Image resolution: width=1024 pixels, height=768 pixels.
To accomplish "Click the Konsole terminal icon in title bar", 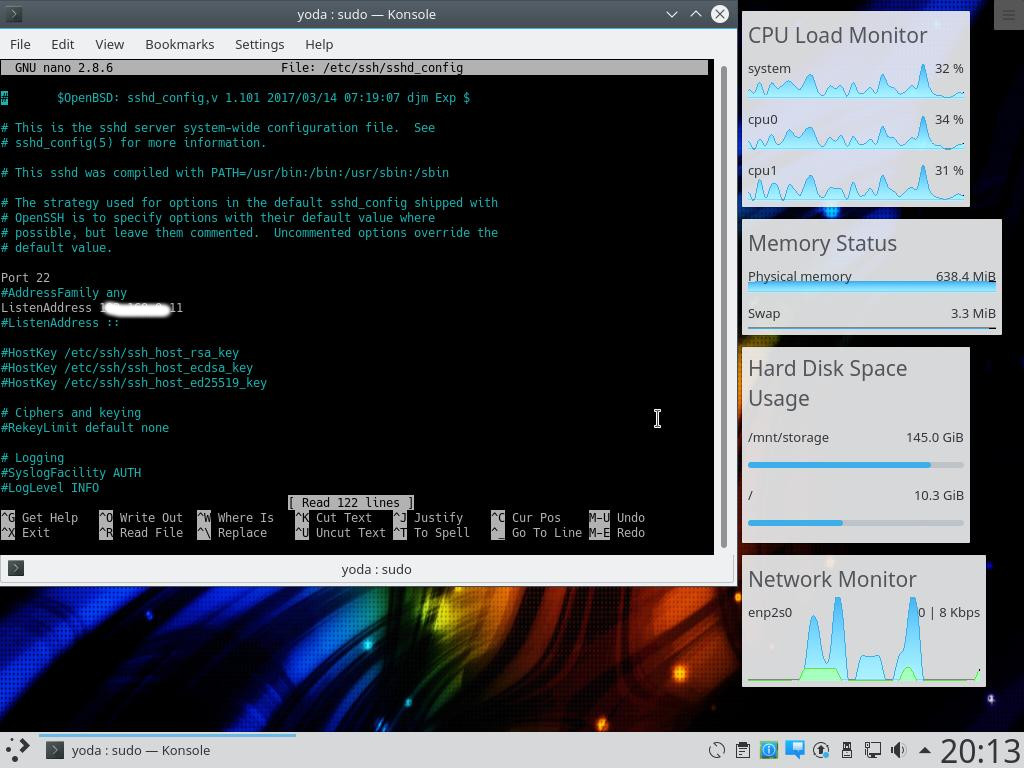I will [x=15, y=14].
